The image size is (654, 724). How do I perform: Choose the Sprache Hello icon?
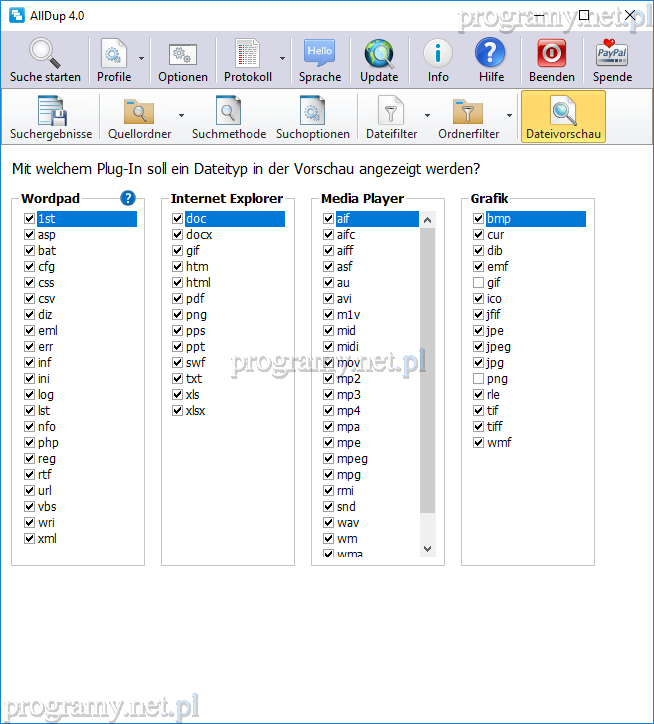click(x=320, y=53)
